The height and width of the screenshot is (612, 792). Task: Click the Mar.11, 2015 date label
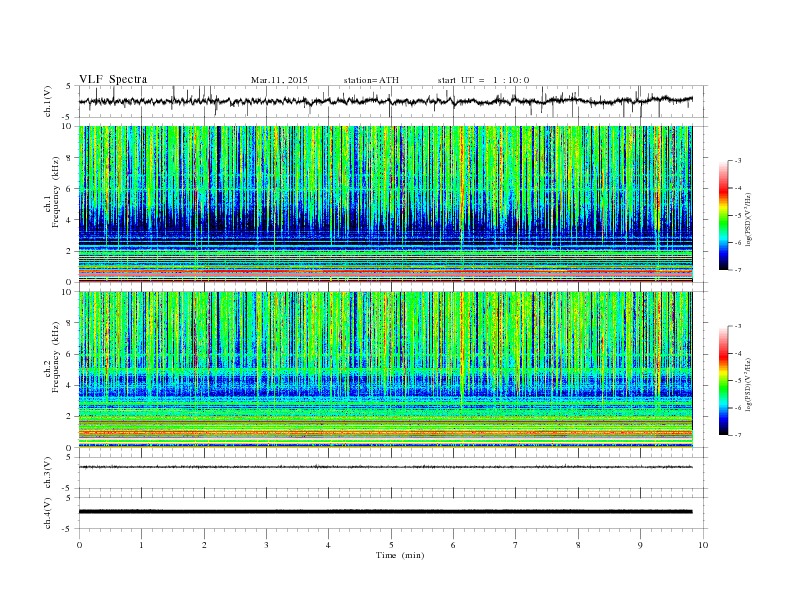(x=279, y=80)
